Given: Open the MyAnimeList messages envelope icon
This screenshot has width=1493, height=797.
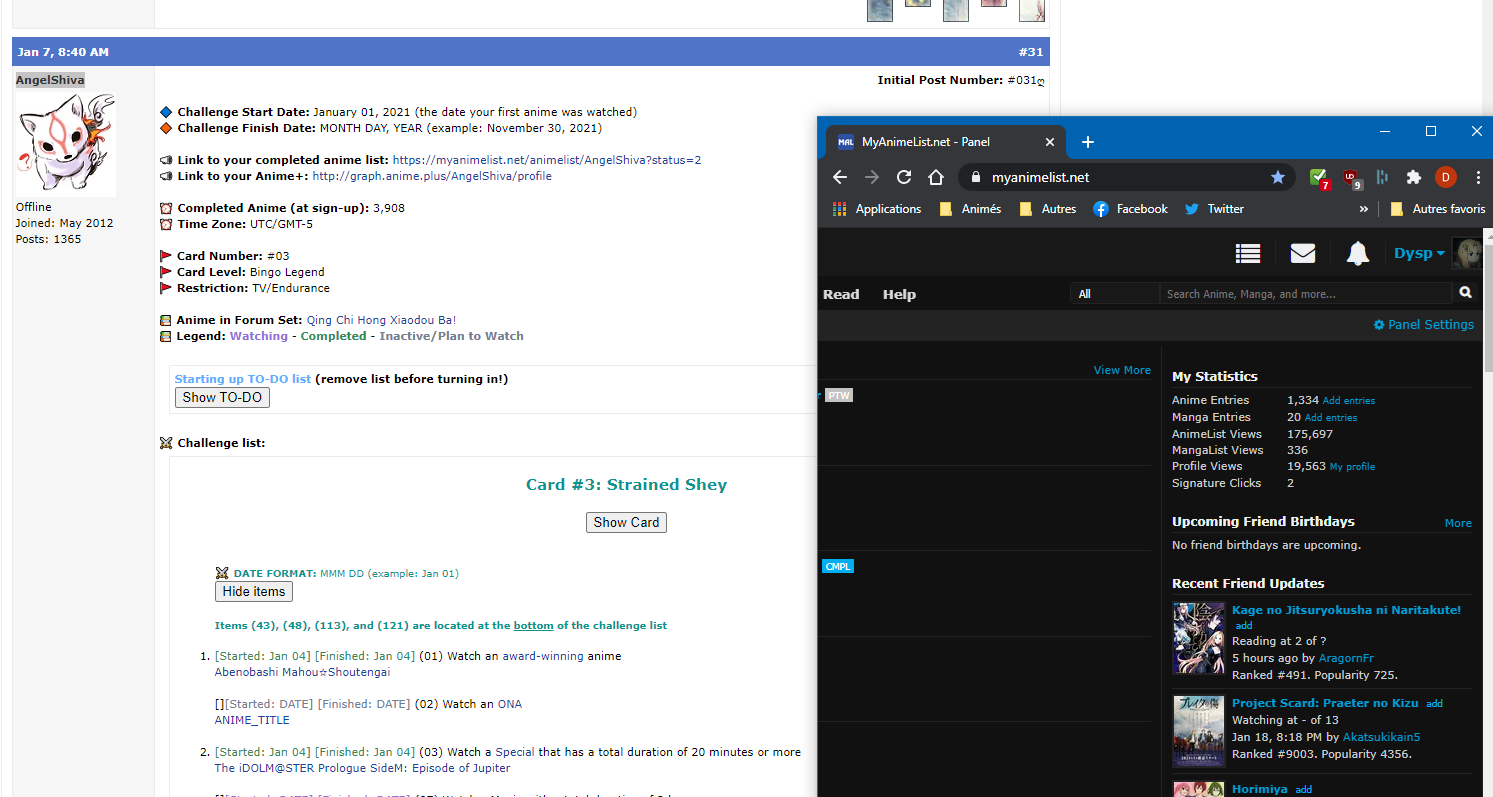Looking at the screenshot, I should click(1302, 254).
